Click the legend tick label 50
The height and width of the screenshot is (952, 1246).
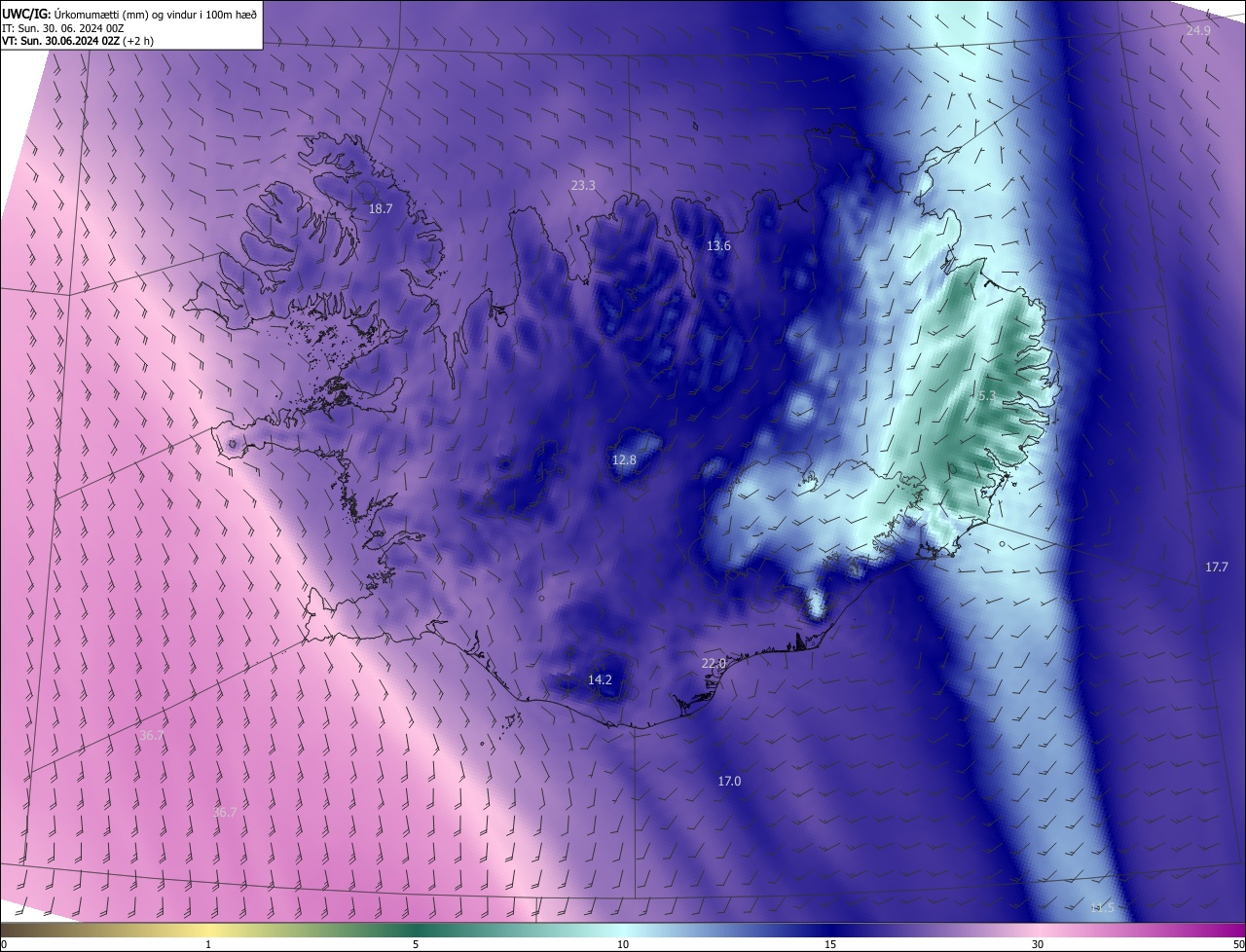(1238, 944)
